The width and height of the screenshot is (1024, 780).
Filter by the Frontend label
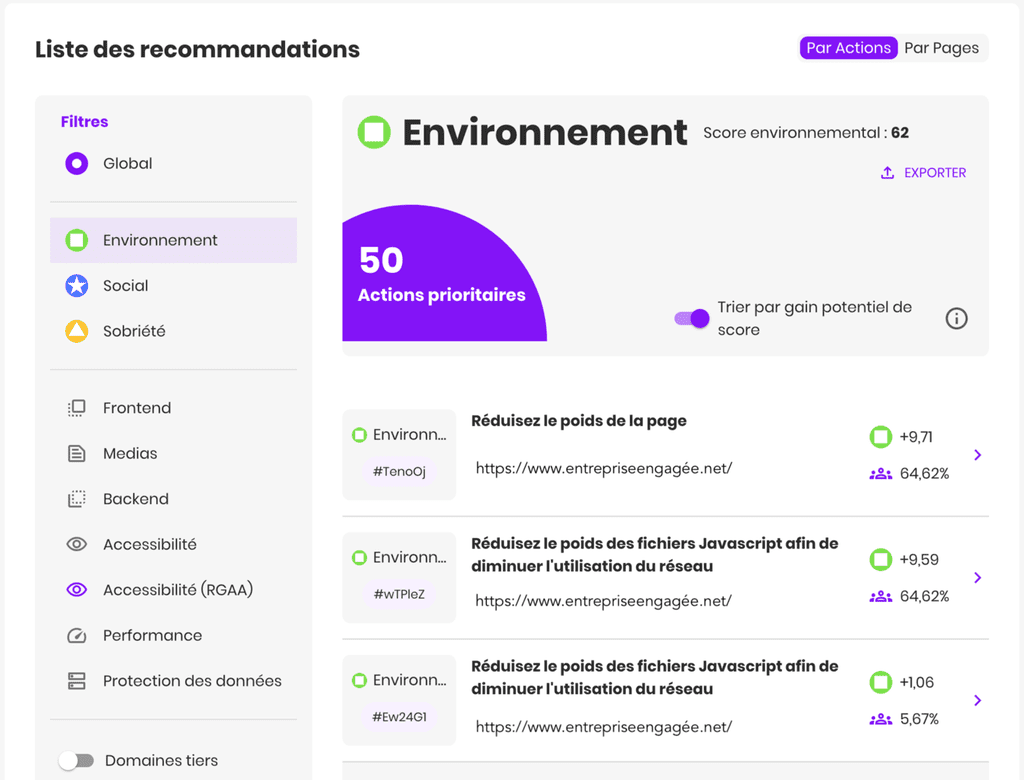pos(137,408)
